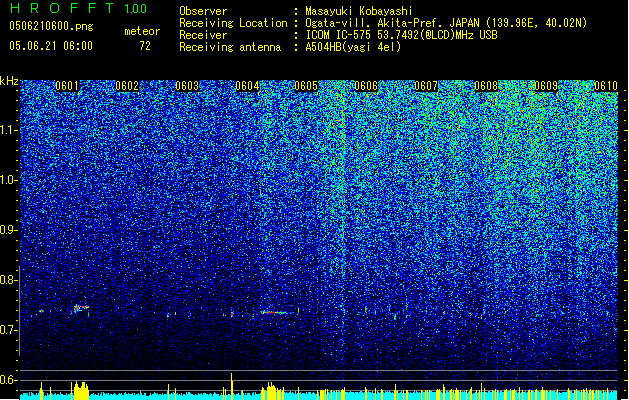The height and width of the screenshot is (400, 629).
Task: Click the tall yellow intensity spike before 0604
Action: point(231,386)
